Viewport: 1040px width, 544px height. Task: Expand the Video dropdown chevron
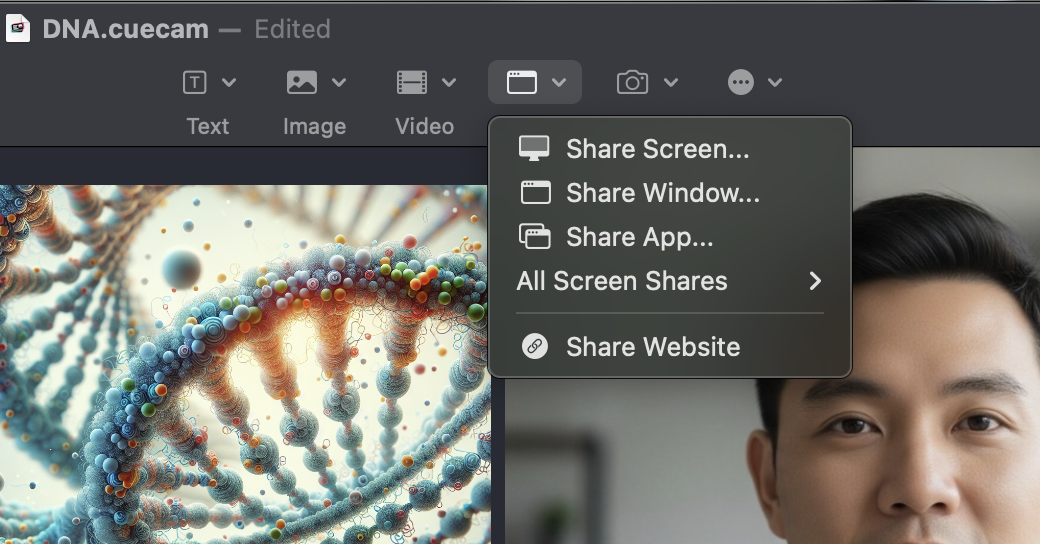tap(449, 82)
